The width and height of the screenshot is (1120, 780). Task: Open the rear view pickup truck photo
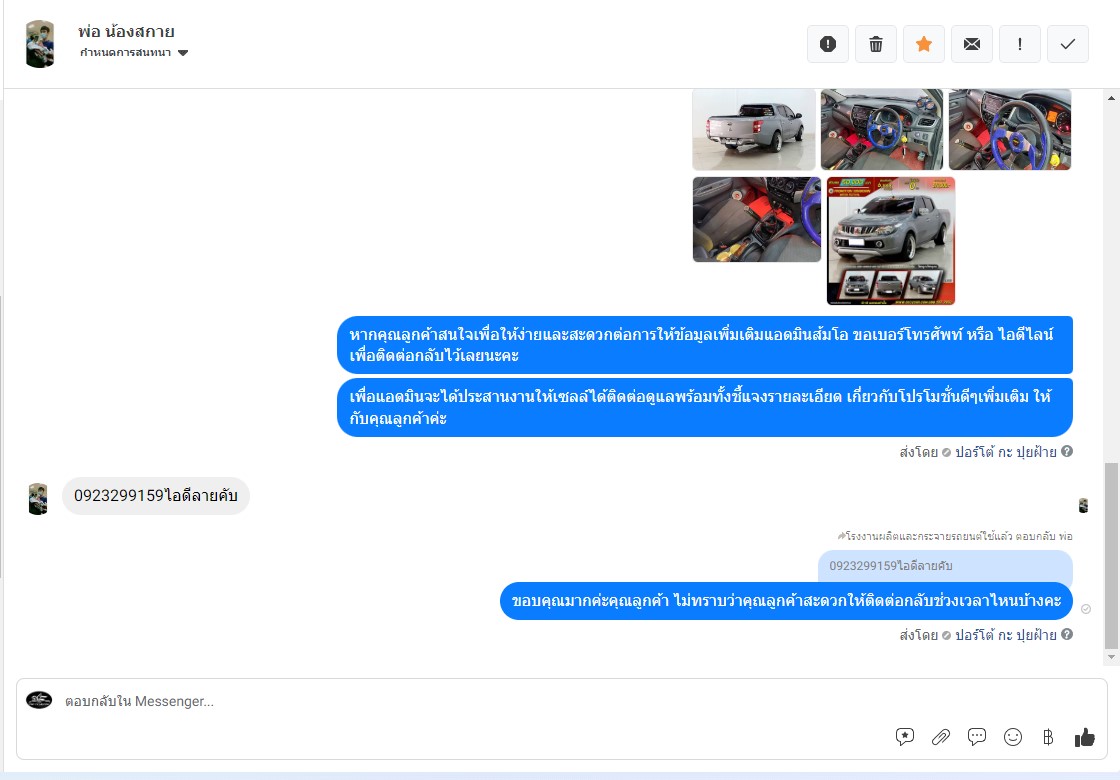754,129
